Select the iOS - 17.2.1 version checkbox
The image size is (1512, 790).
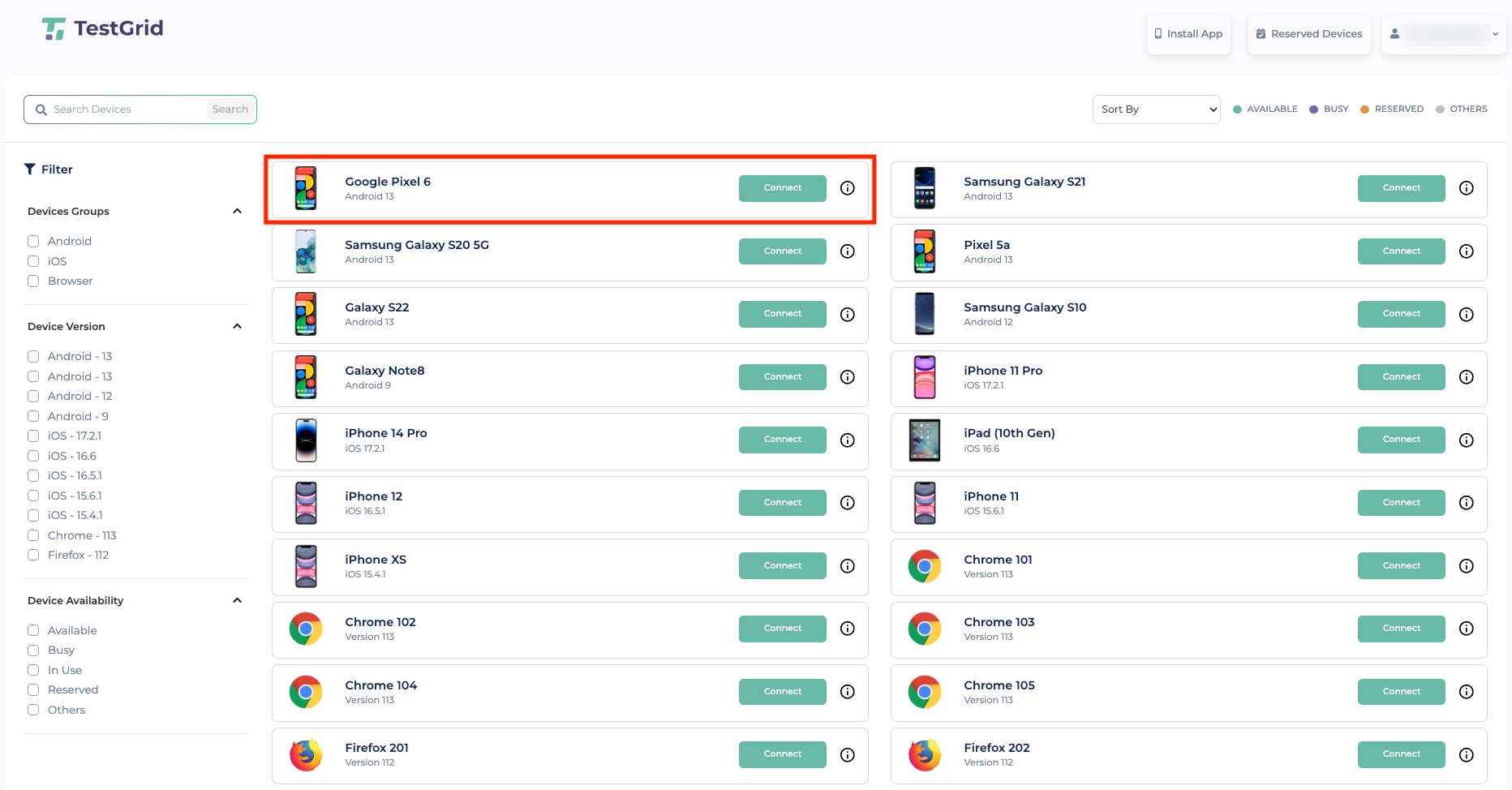(x=33, y=436)
